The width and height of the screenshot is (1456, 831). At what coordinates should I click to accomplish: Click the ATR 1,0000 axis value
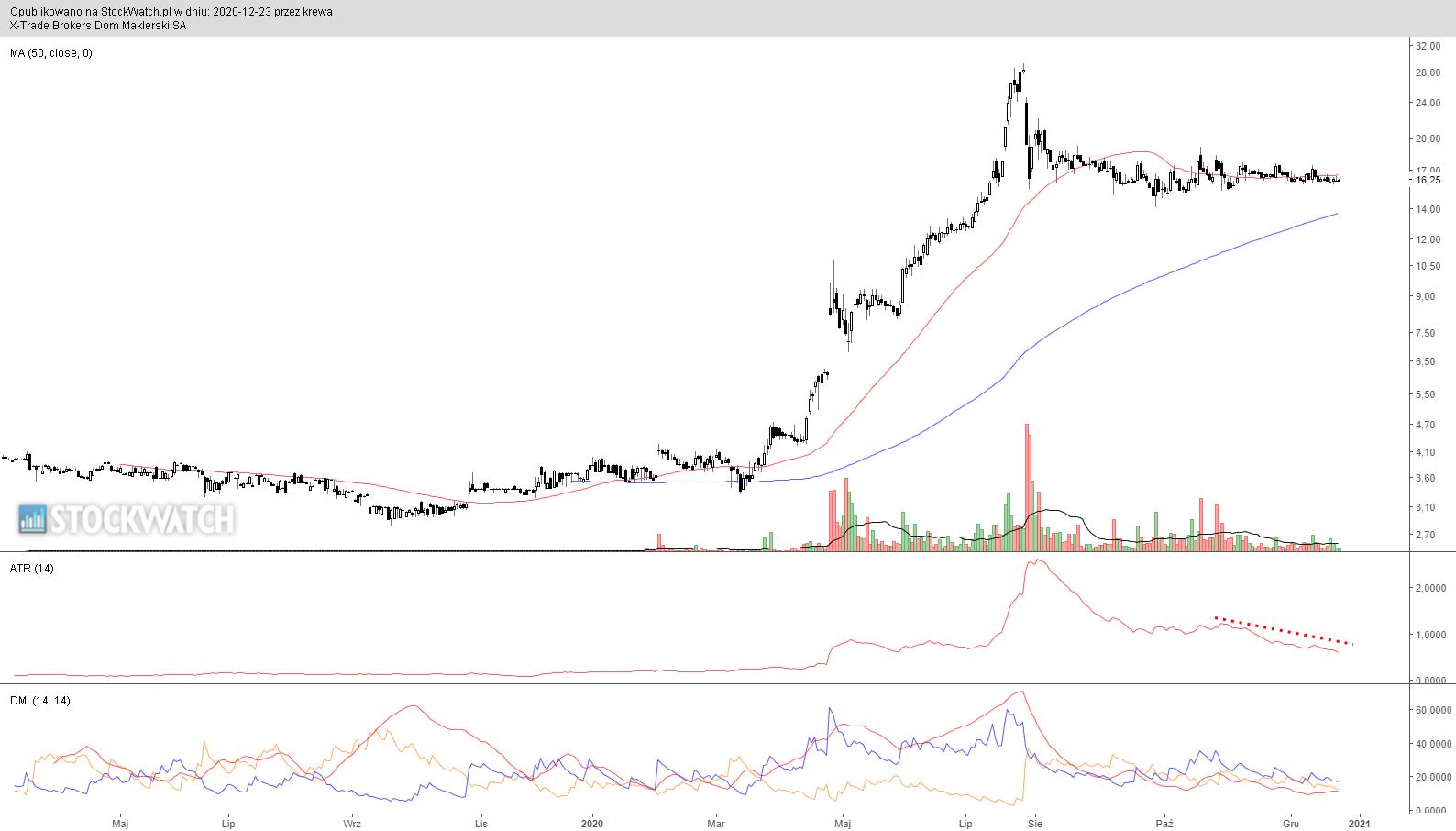click(1431, 635)
